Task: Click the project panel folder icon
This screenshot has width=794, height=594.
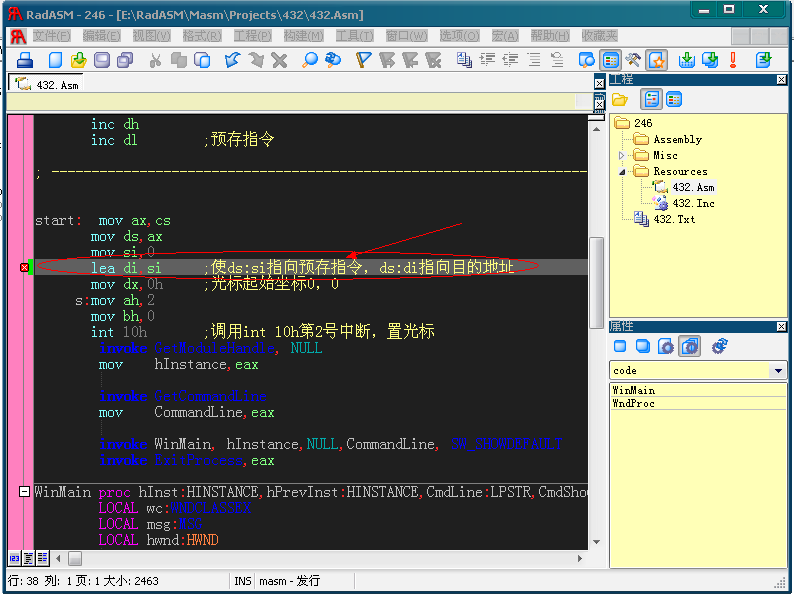Action: (x=620, y=99)
